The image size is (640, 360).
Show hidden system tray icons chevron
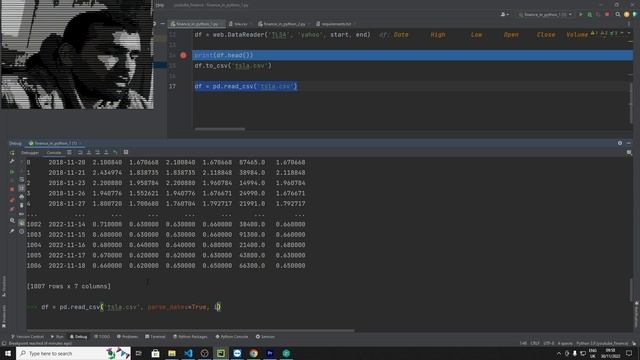click(x=559, y=353)
